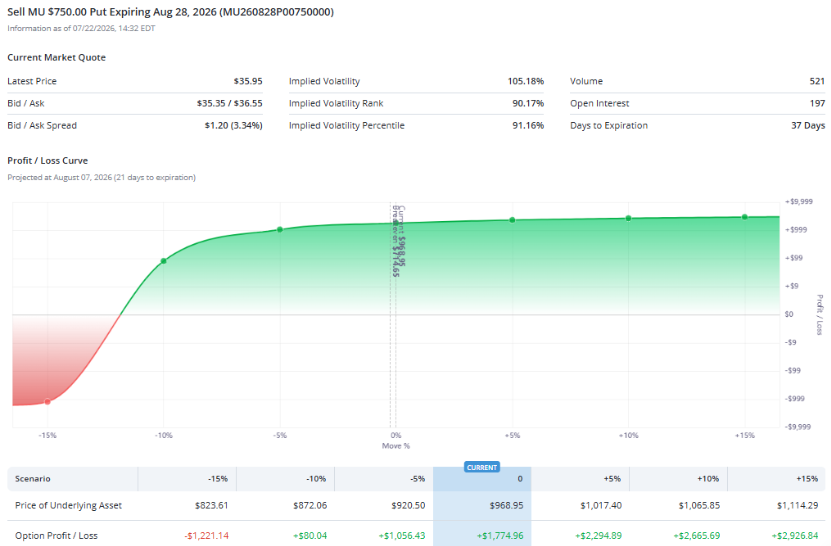Click the profit value +$2,294.89
Viewport: 831px width, 546px height.
click(x=598, y=535)
